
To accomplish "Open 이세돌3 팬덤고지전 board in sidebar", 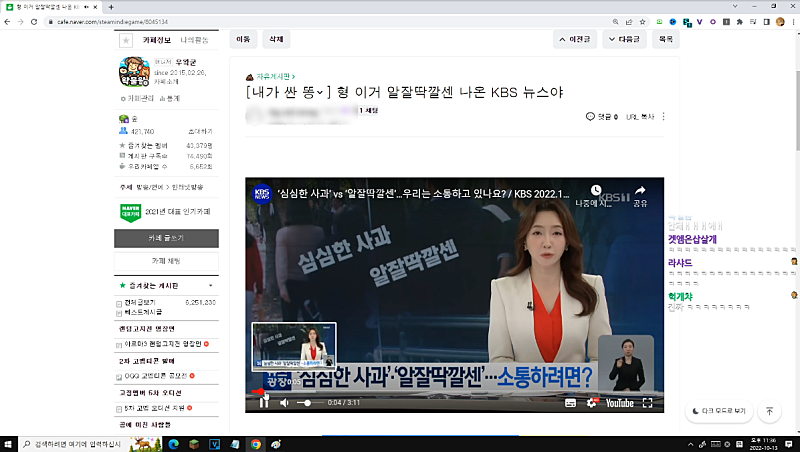I will [x=163, y=344].
